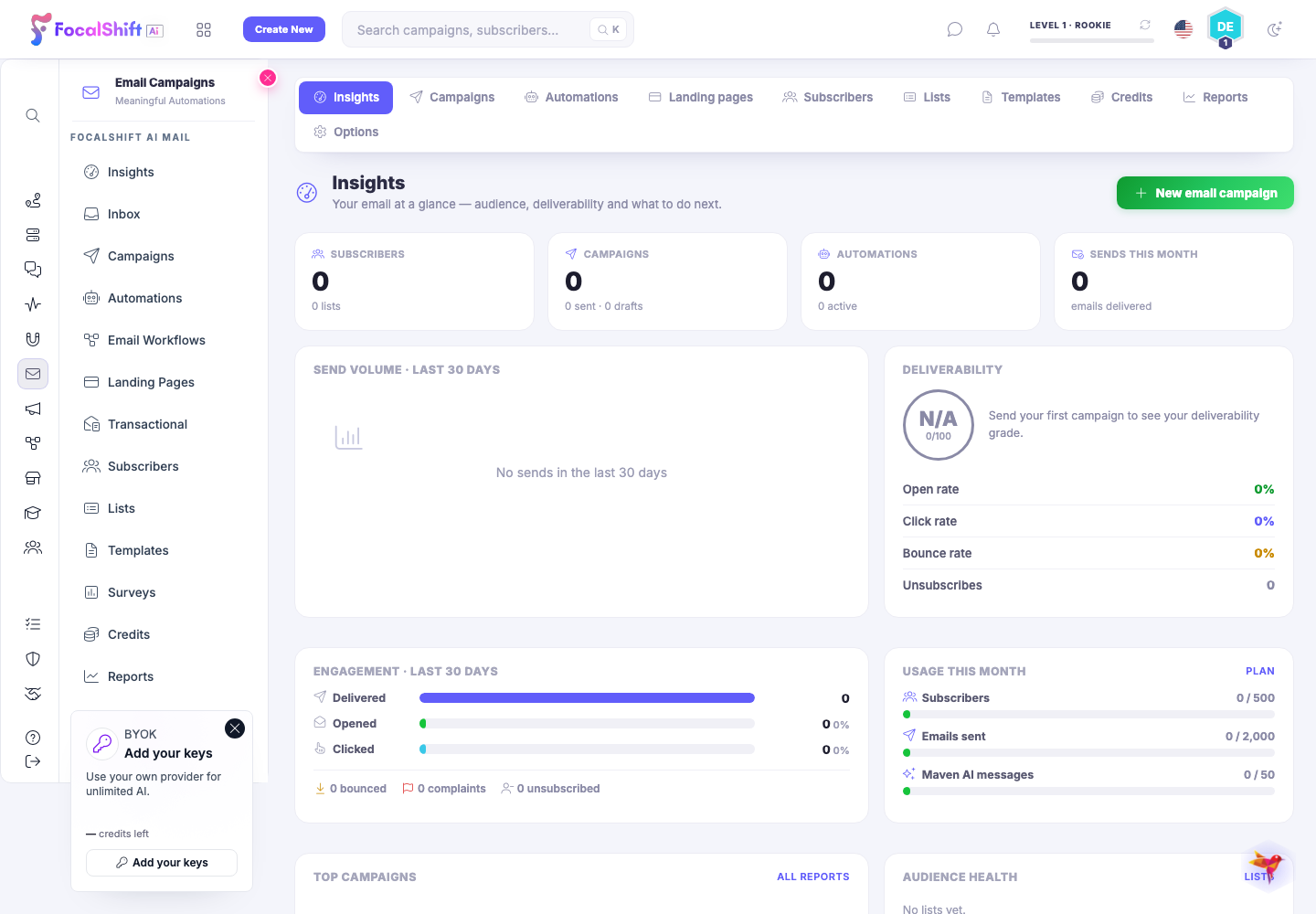Click the rail search magnifier icon
1316x914 pixels.
33,115
